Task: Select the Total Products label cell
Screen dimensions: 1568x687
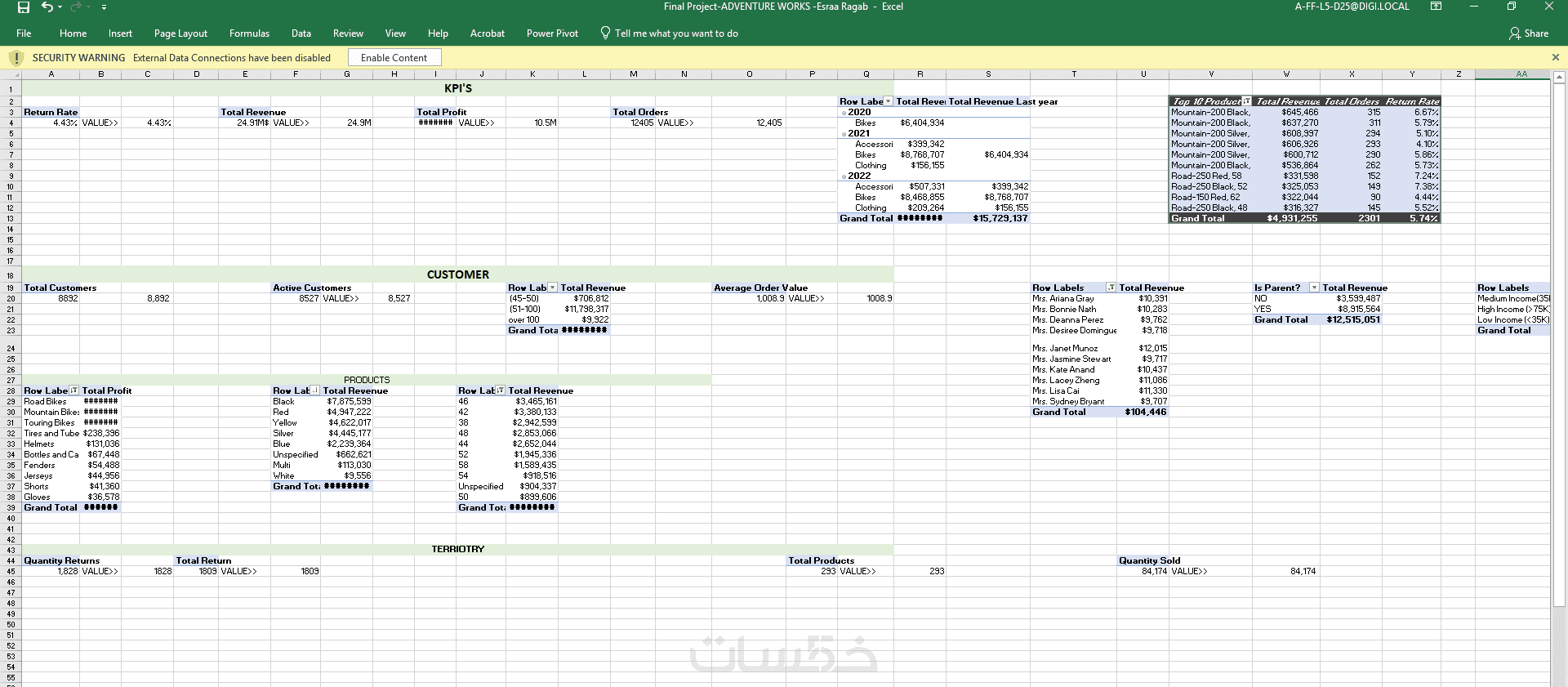Action: point(821,560)
